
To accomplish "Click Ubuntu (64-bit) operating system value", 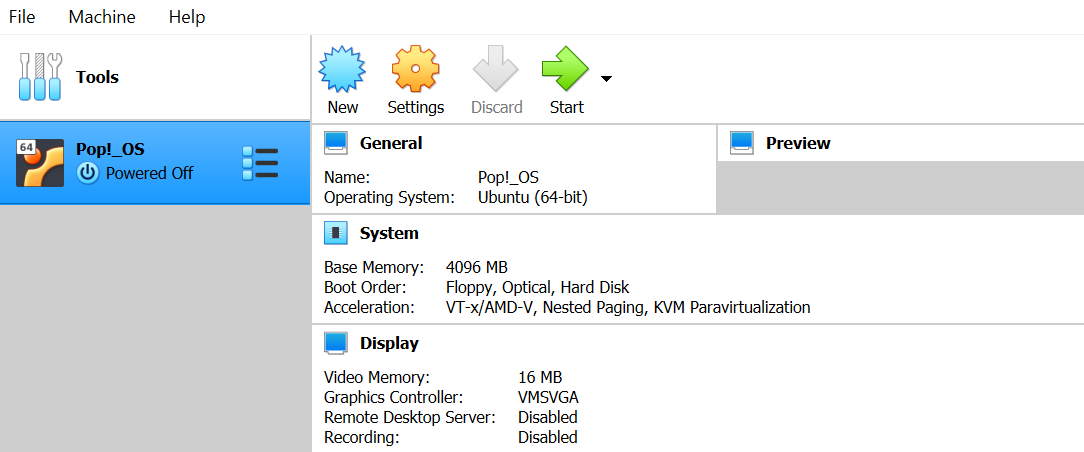I will click(x=532, y=198).
